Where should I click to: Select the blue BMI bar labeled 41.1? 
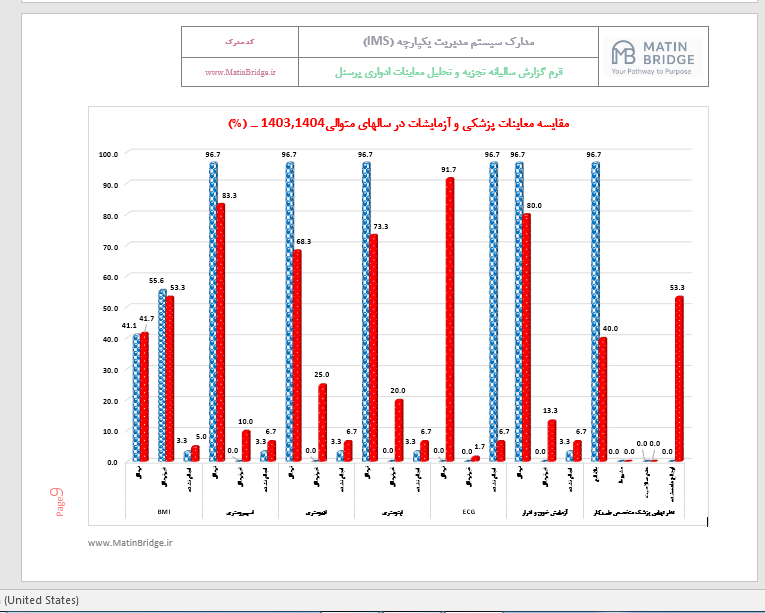(137, 397)
